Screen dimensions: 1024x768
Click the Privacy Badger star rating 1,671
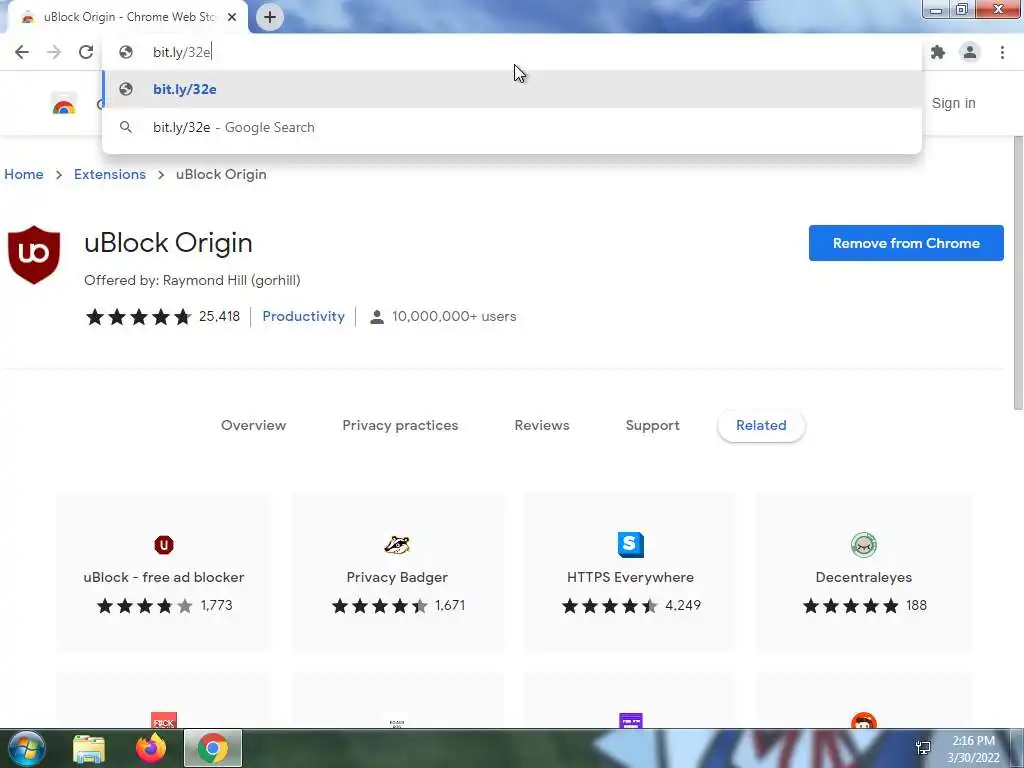click(x=398, y=605)
